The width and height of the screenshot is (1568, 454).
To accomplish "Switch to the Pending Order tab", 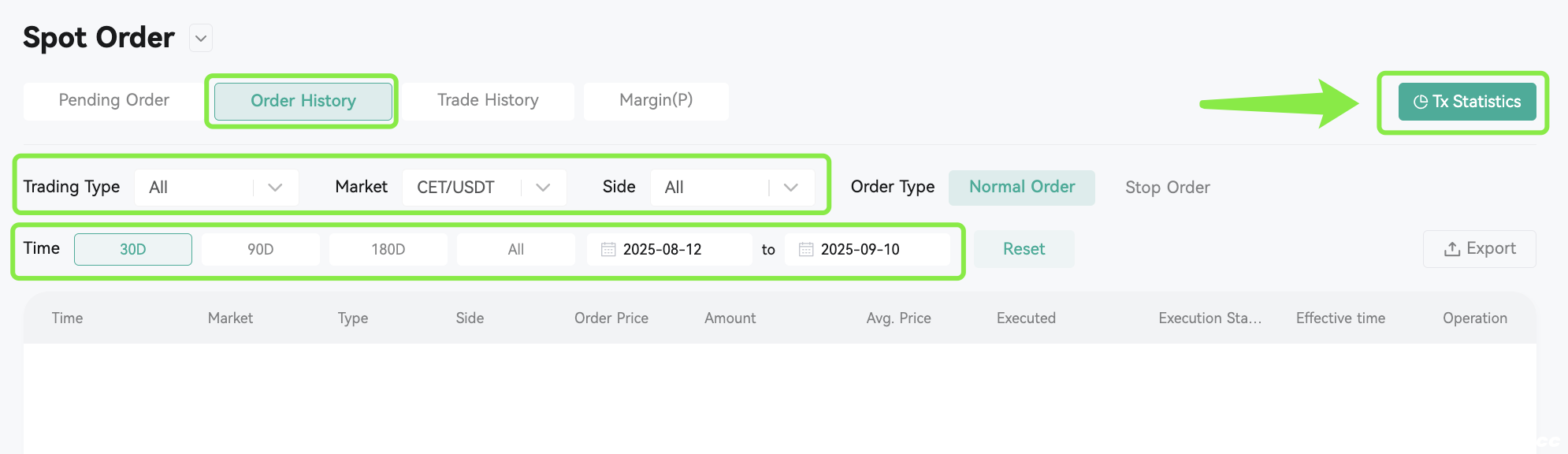I will (114, 101).
